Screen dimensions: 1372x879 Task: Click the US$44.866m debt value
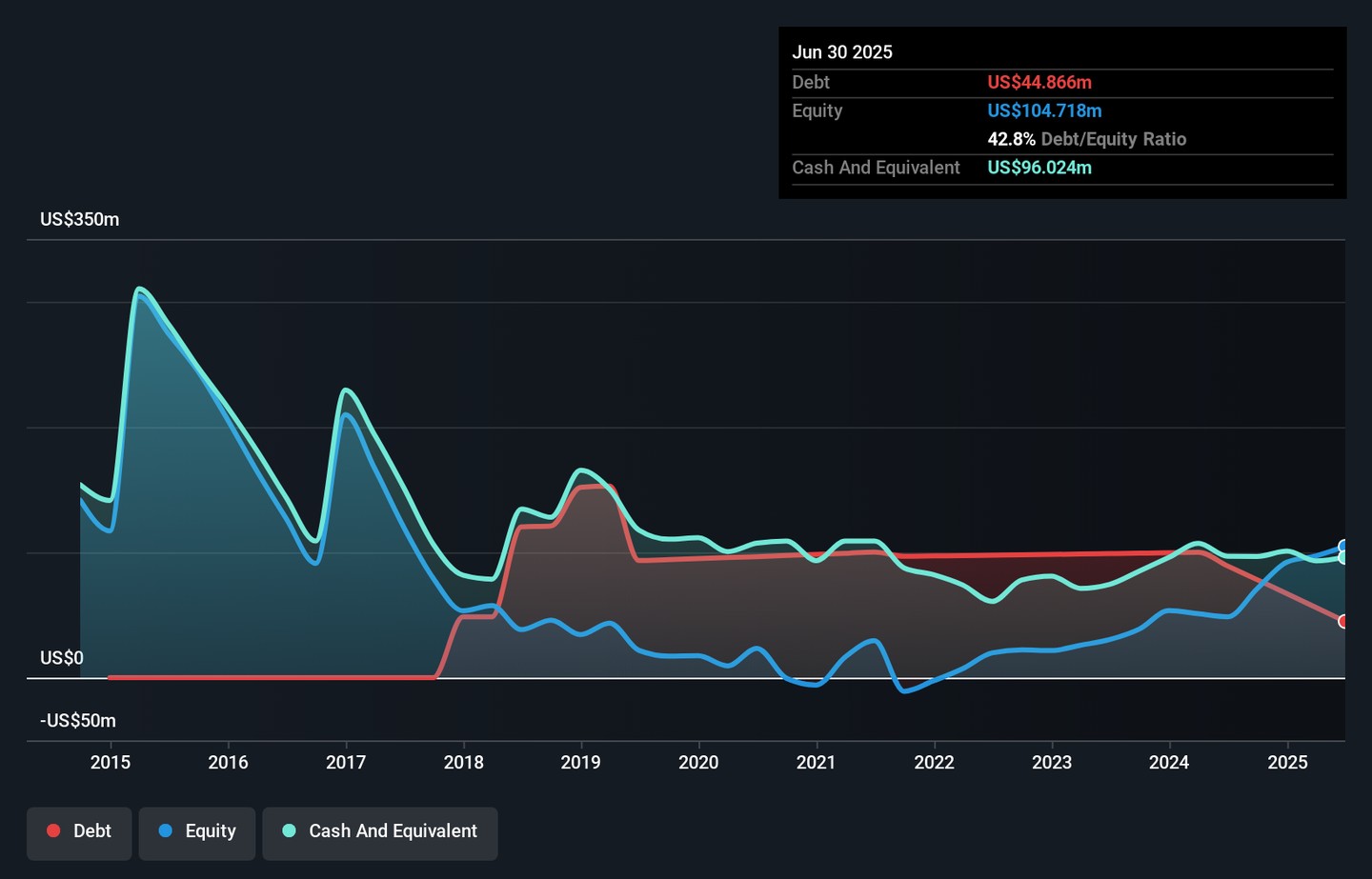[1039, 83]
